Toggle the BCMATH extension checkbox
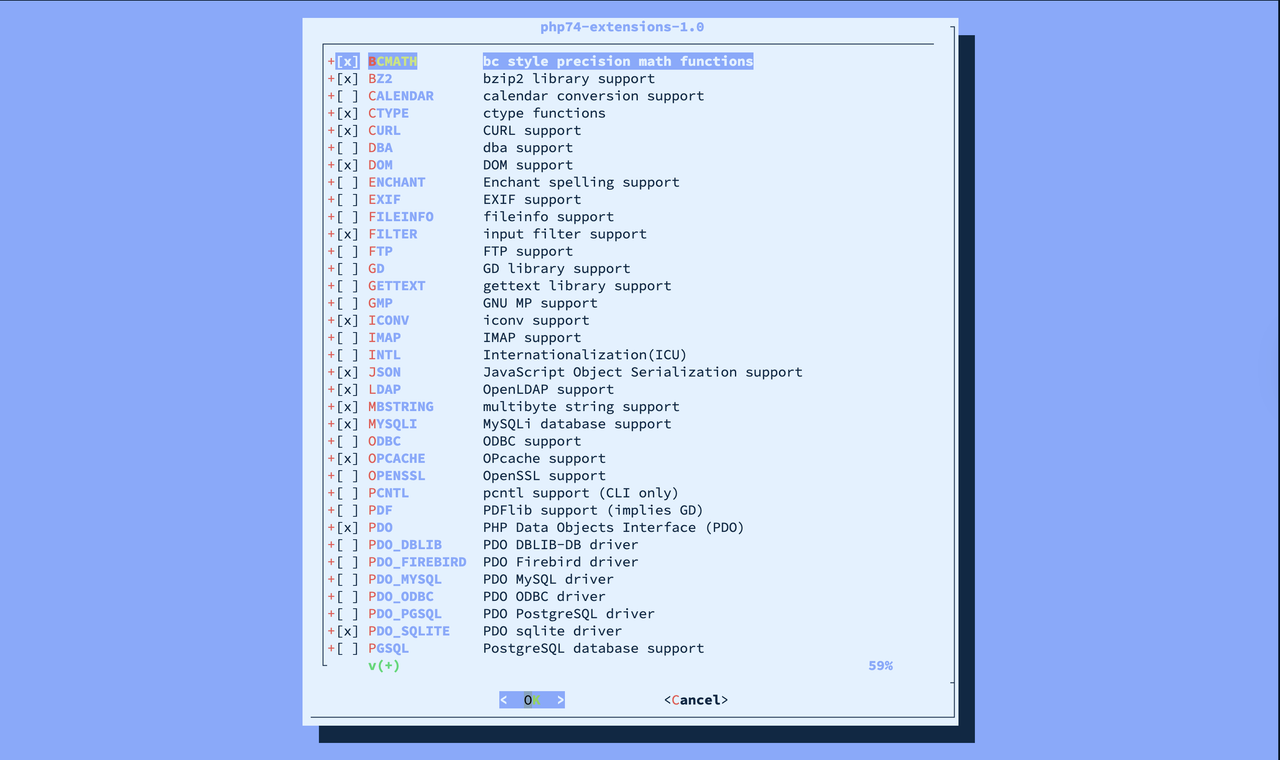 point(347,61)
